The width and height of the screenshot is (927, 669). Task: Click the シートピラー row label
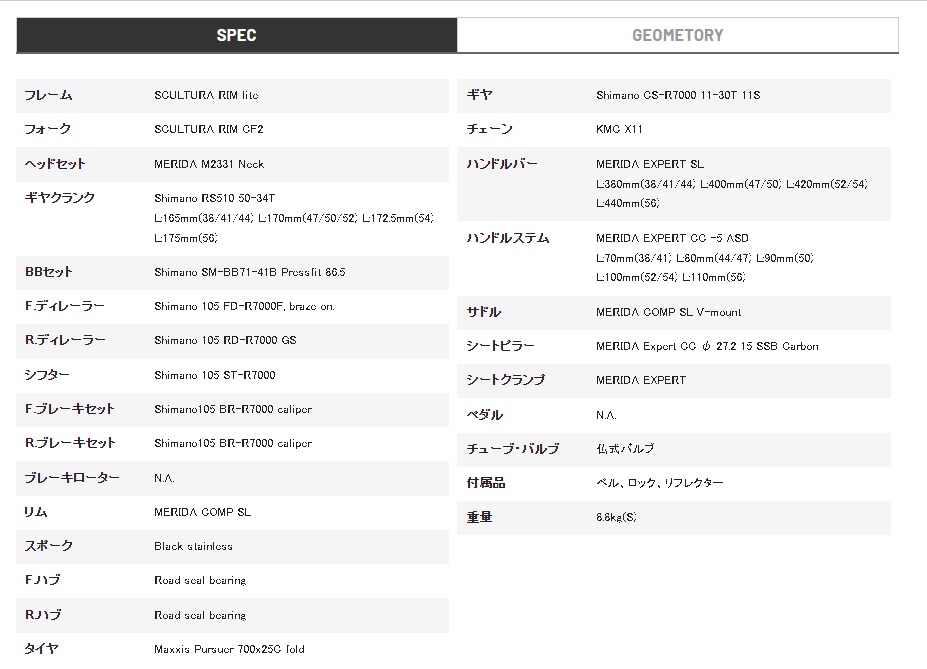(500, 346)
